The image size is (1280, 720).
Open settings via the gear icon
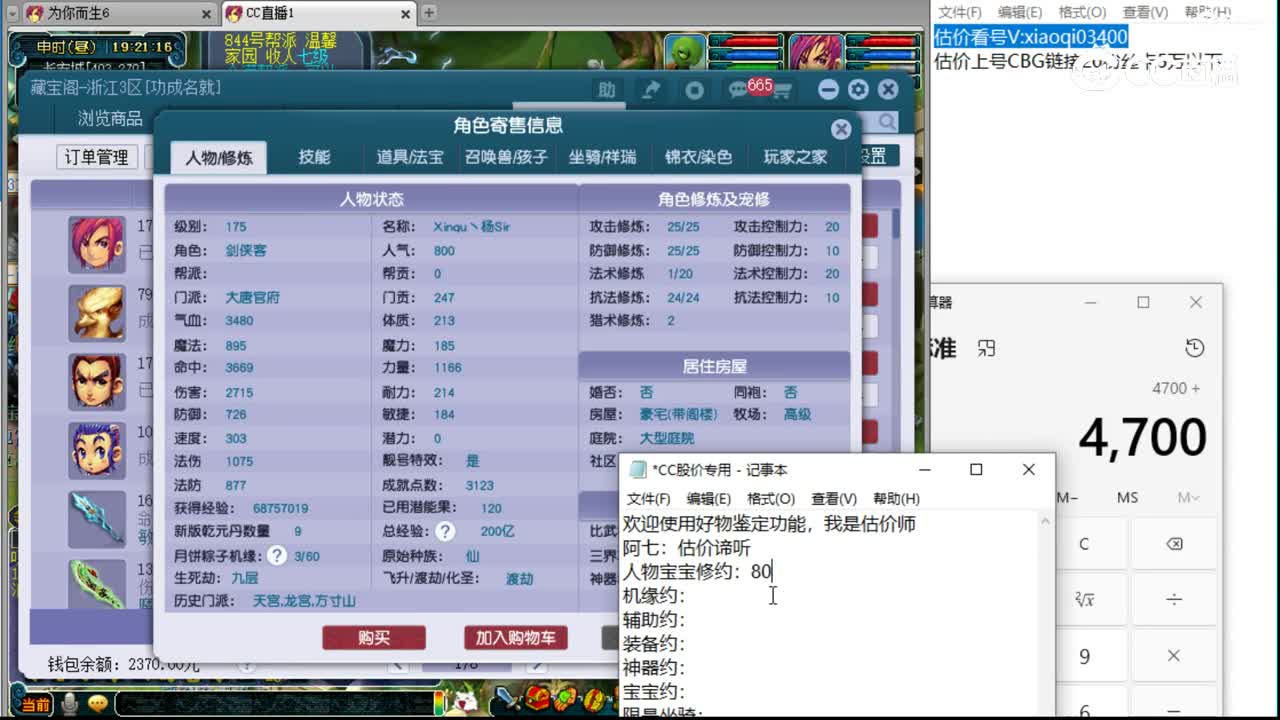tap(858, 89)
